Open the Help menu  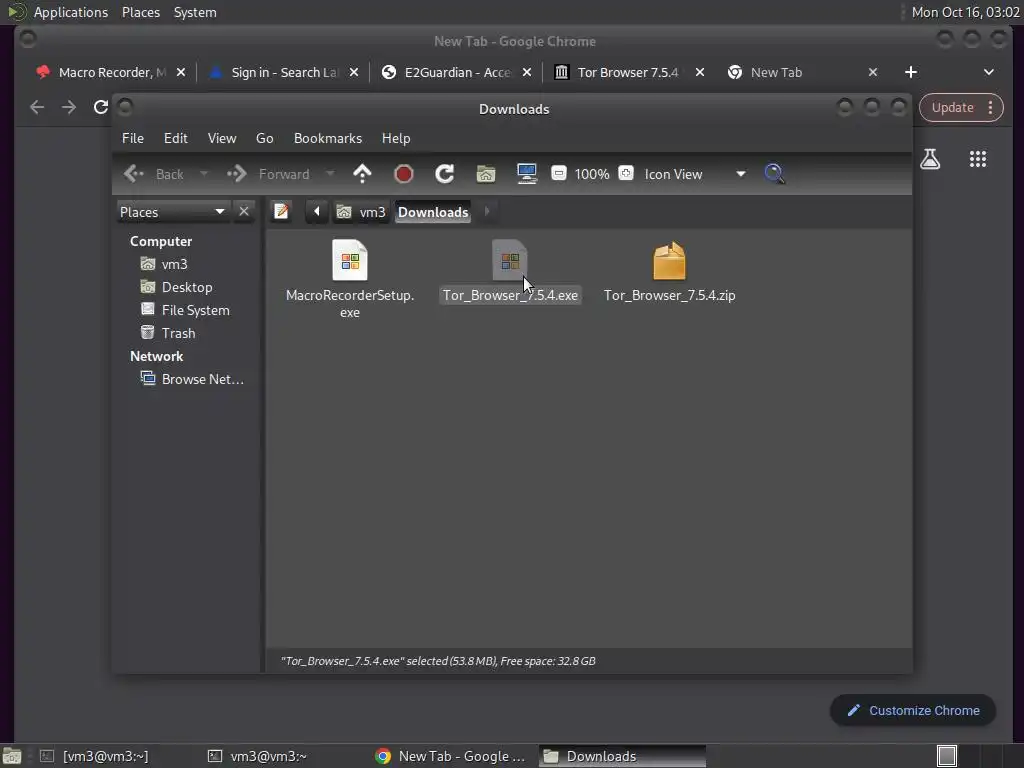pos(396,138)
